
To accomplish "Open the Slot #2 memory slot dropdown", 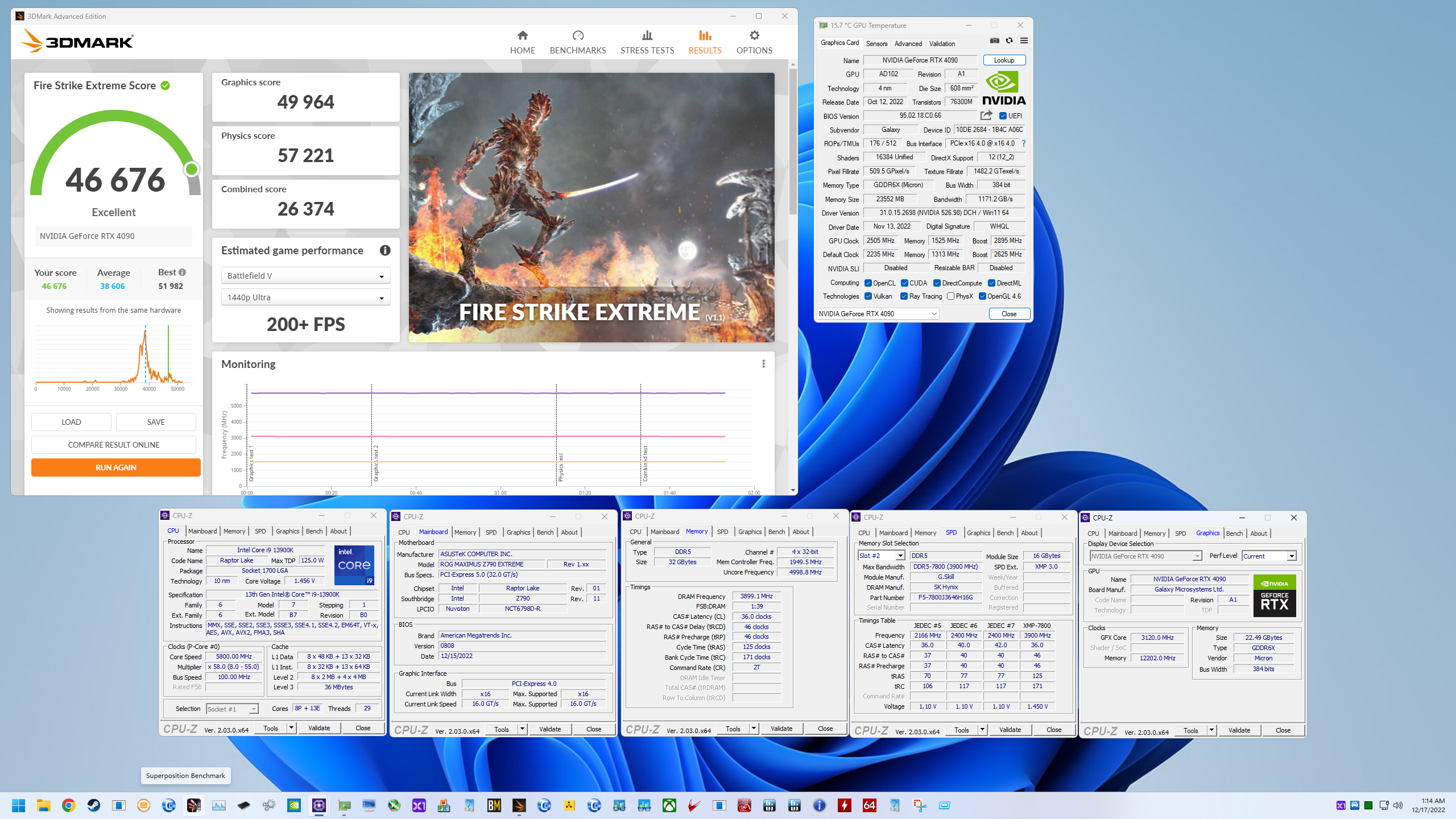I will point(882,556).
